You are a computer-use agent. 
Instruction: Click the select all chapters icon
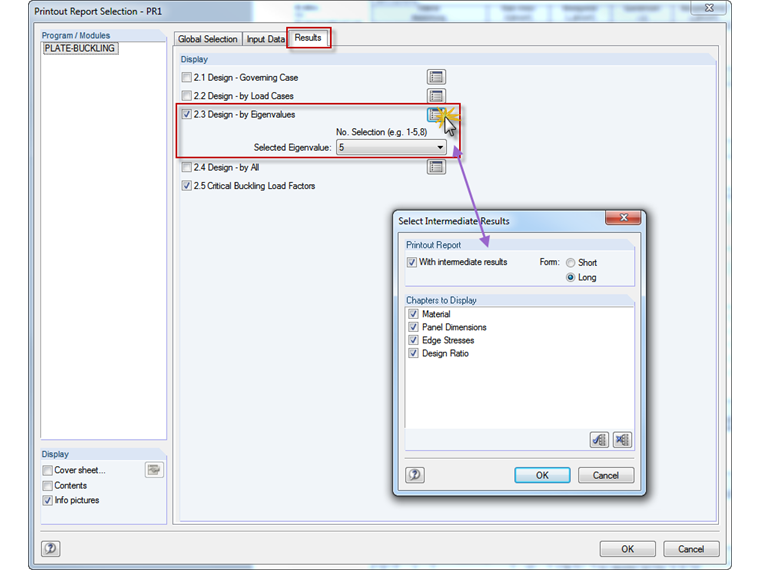point(599,440)
